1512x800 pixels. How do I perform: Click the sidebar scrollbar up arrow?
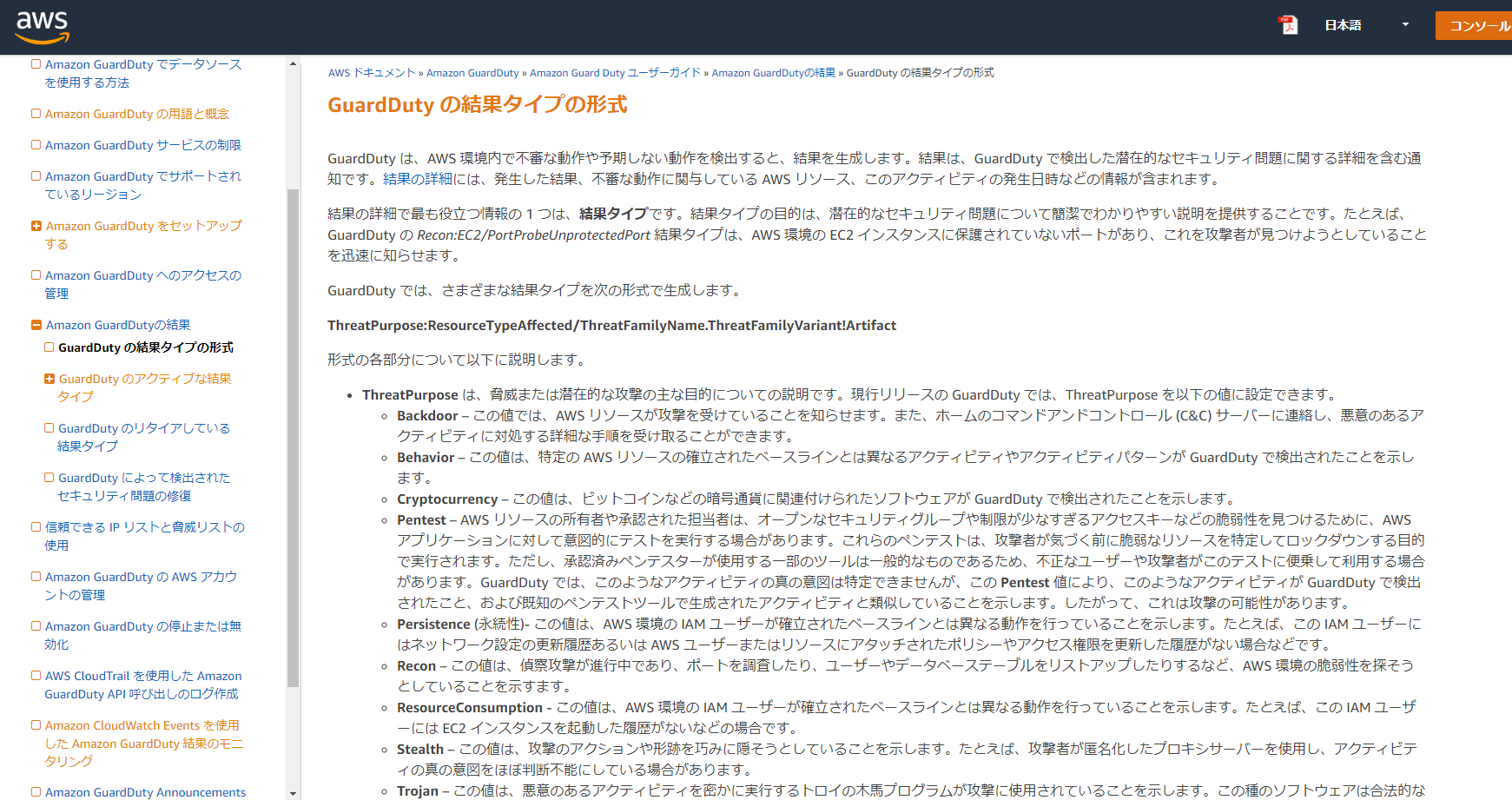pos(293,63)
